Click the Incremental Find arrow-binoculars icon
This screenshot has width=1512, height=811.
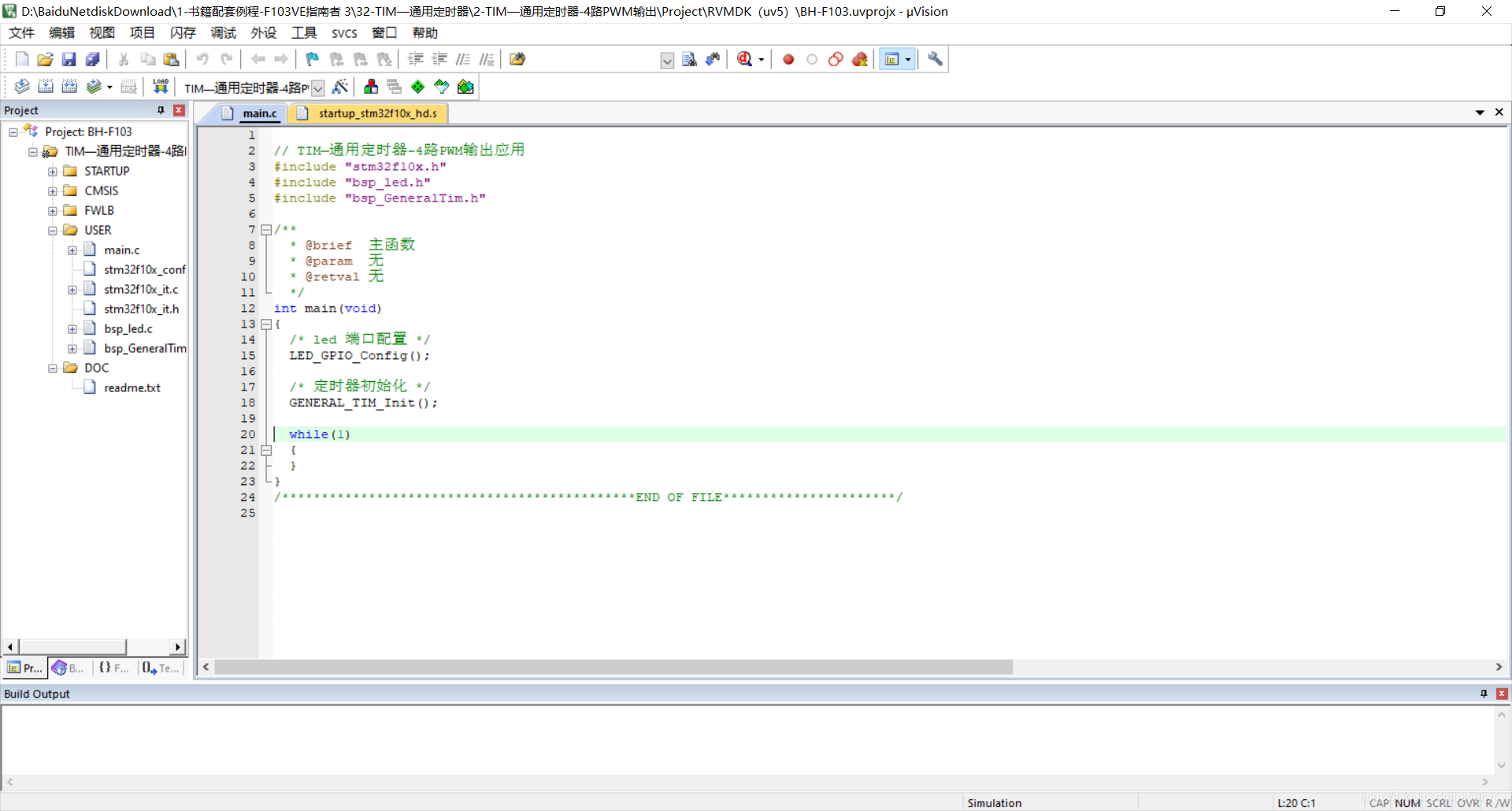point(713,59)
